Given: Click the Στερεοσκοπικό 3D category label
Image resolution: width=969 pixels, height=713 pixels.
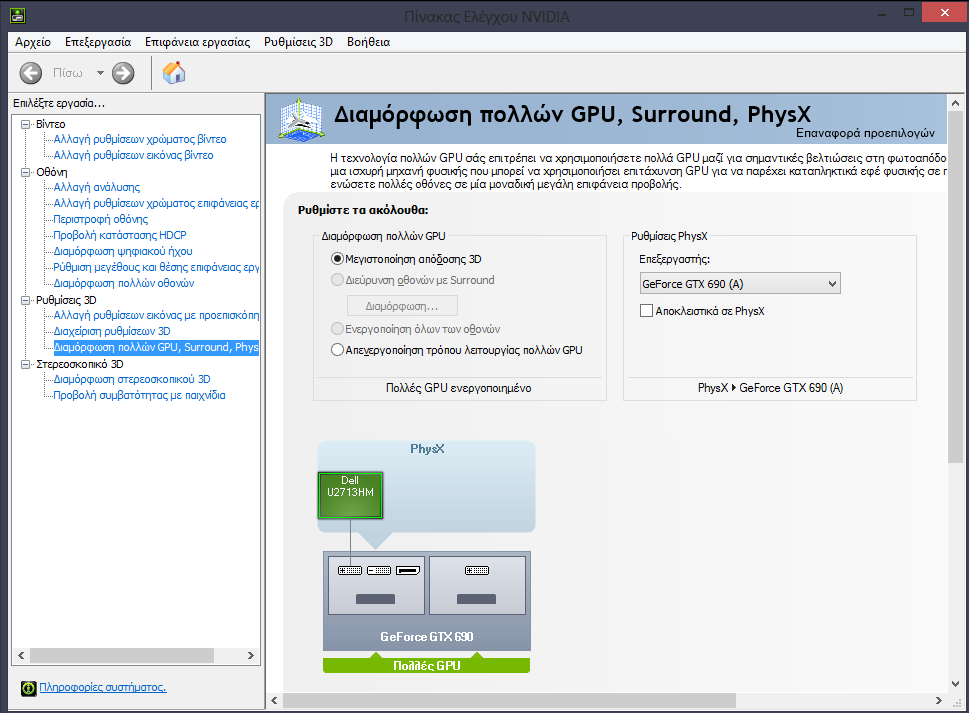Looking at the screenshot, I should point(80,364).
